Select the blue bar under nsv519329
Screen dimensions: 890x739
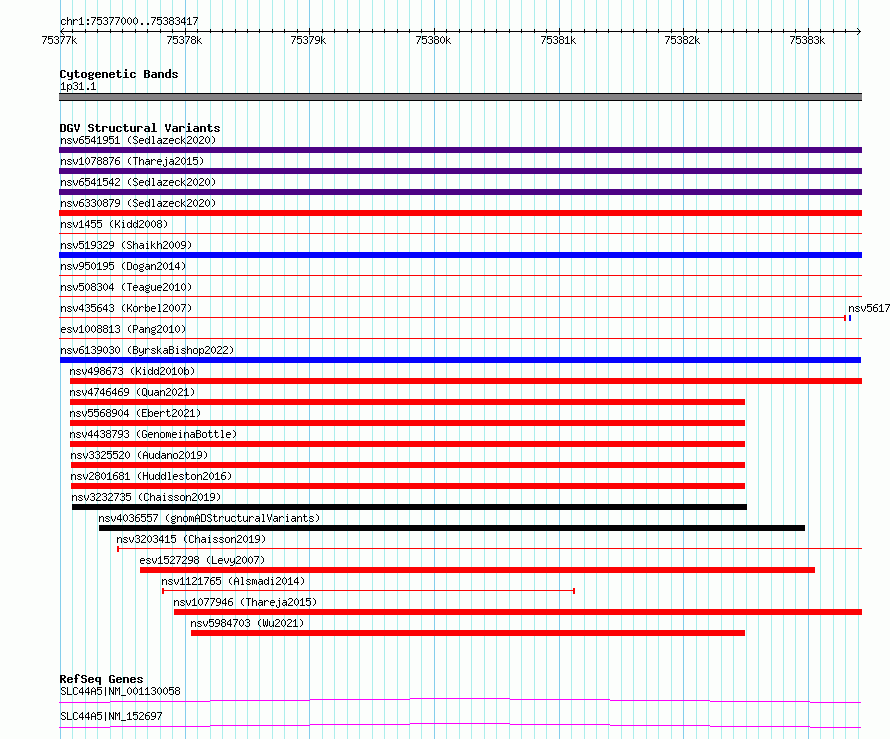[x=460, y=255]
